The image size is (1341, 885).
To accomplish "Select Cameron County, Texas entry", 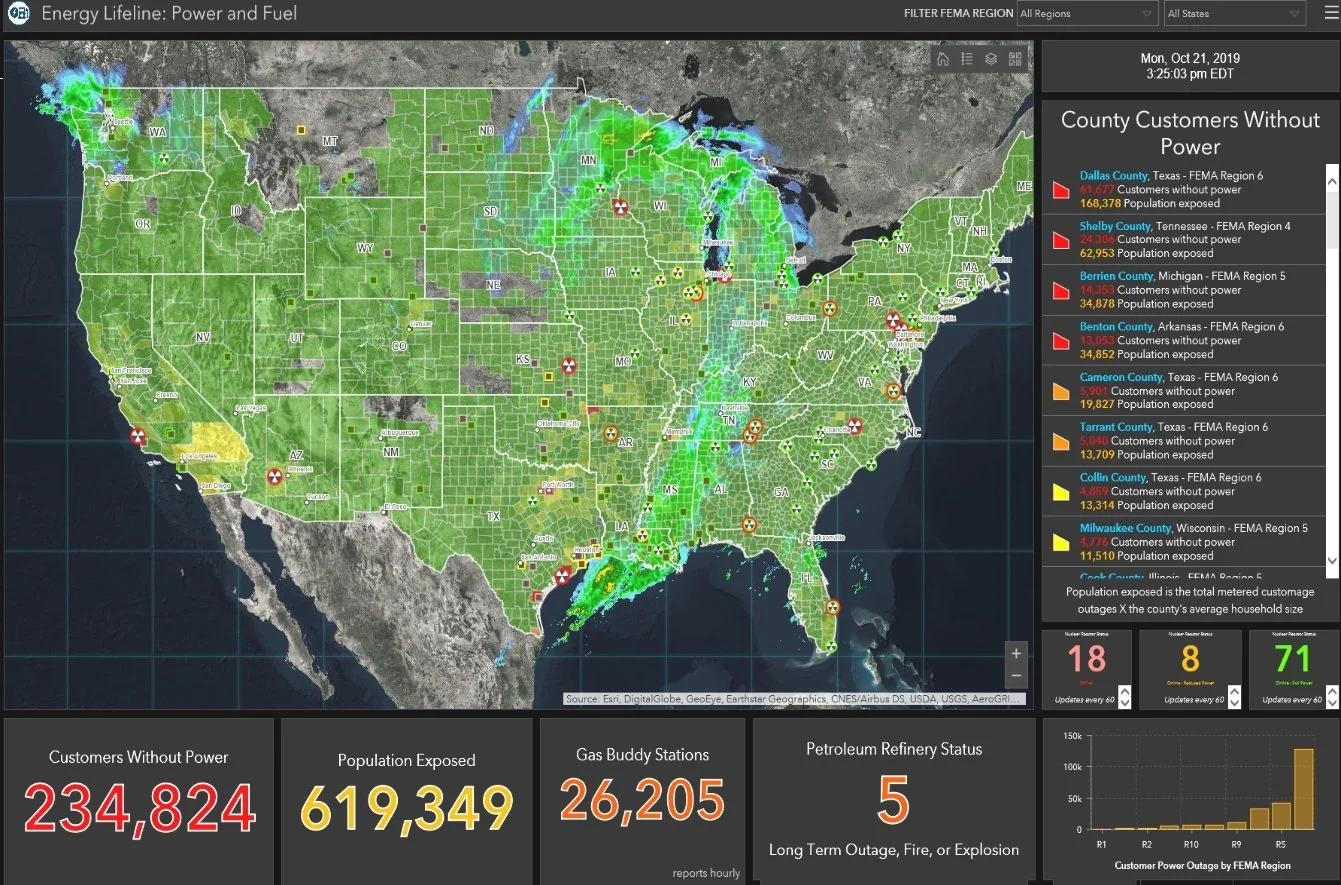I will [1184, 391].
